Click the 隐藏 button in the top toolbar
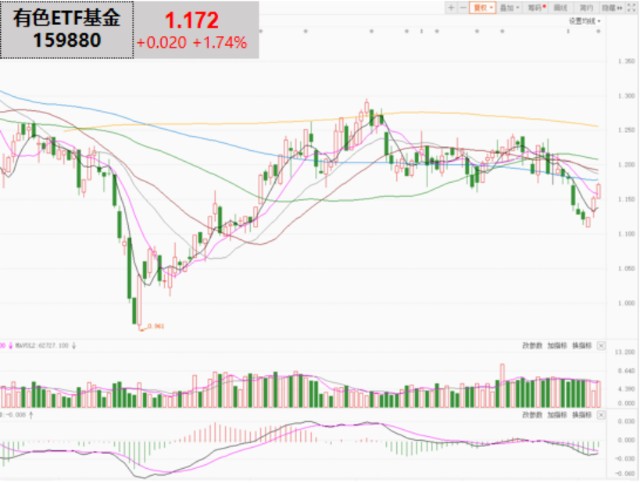Screen dimensions: 640x483 [611, 8]
